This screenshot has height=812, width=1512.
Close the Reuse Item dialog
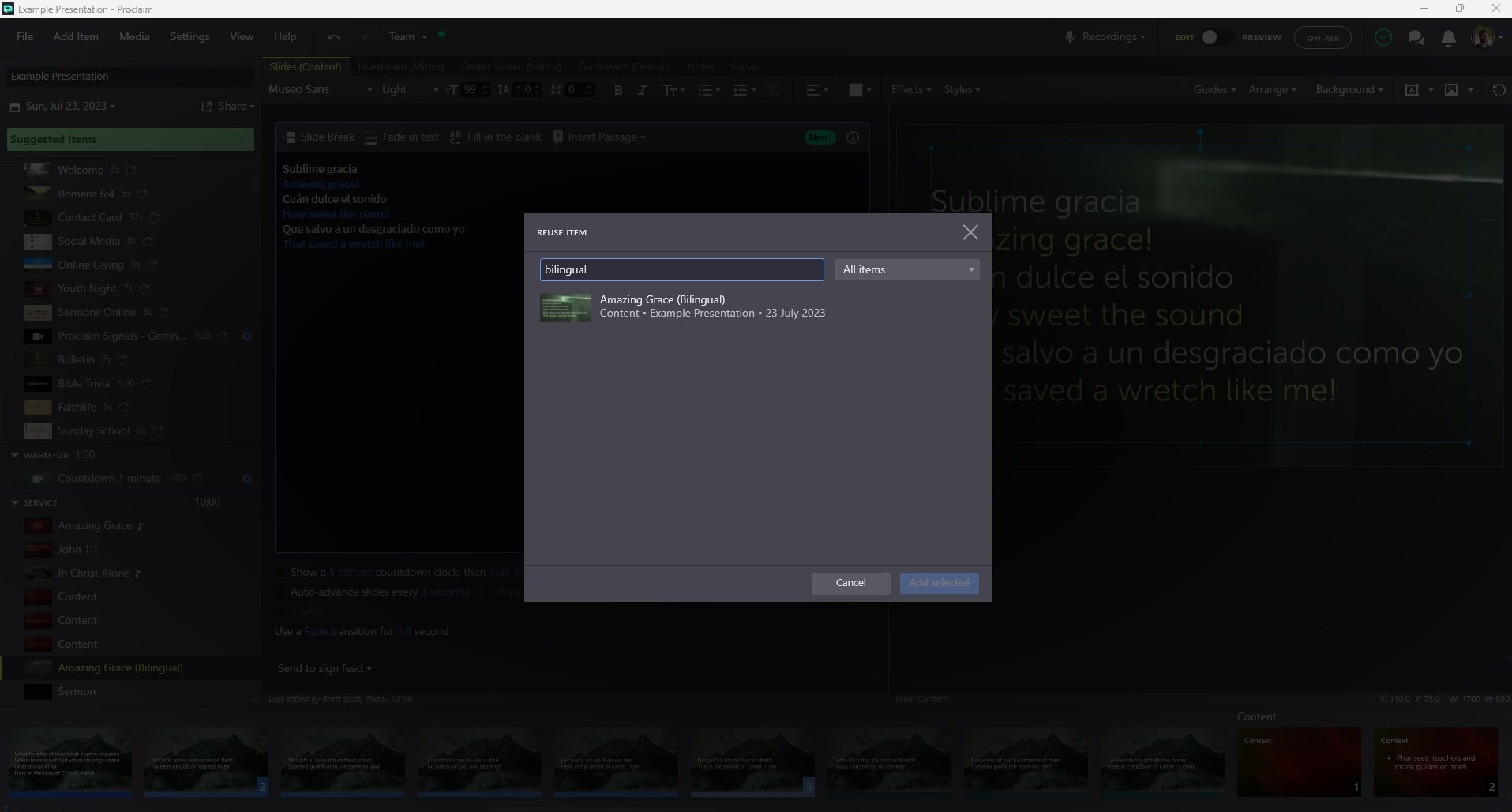coord(970,232)
